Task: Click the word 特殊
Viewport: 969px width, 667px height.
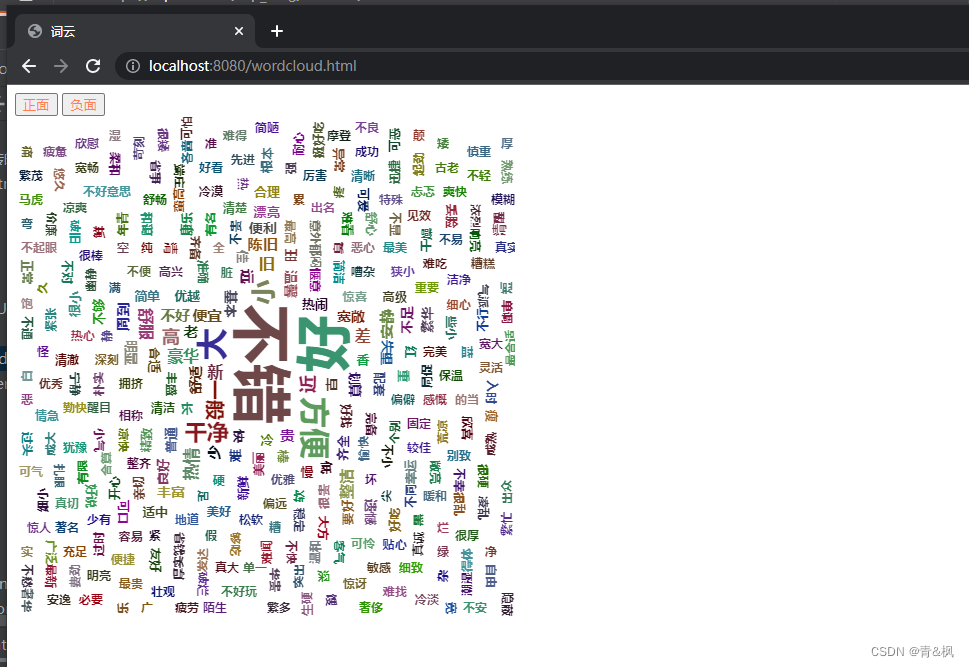Action: [391, 200]
